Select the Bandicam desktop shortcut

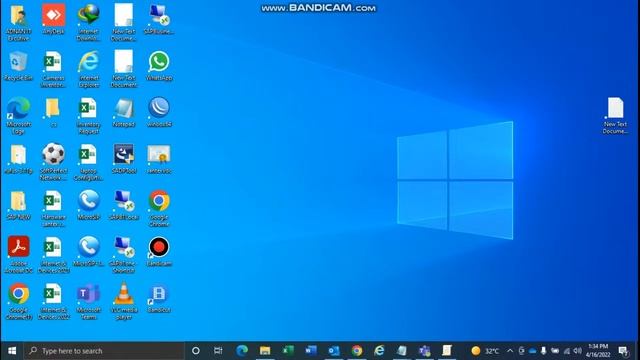159,251
